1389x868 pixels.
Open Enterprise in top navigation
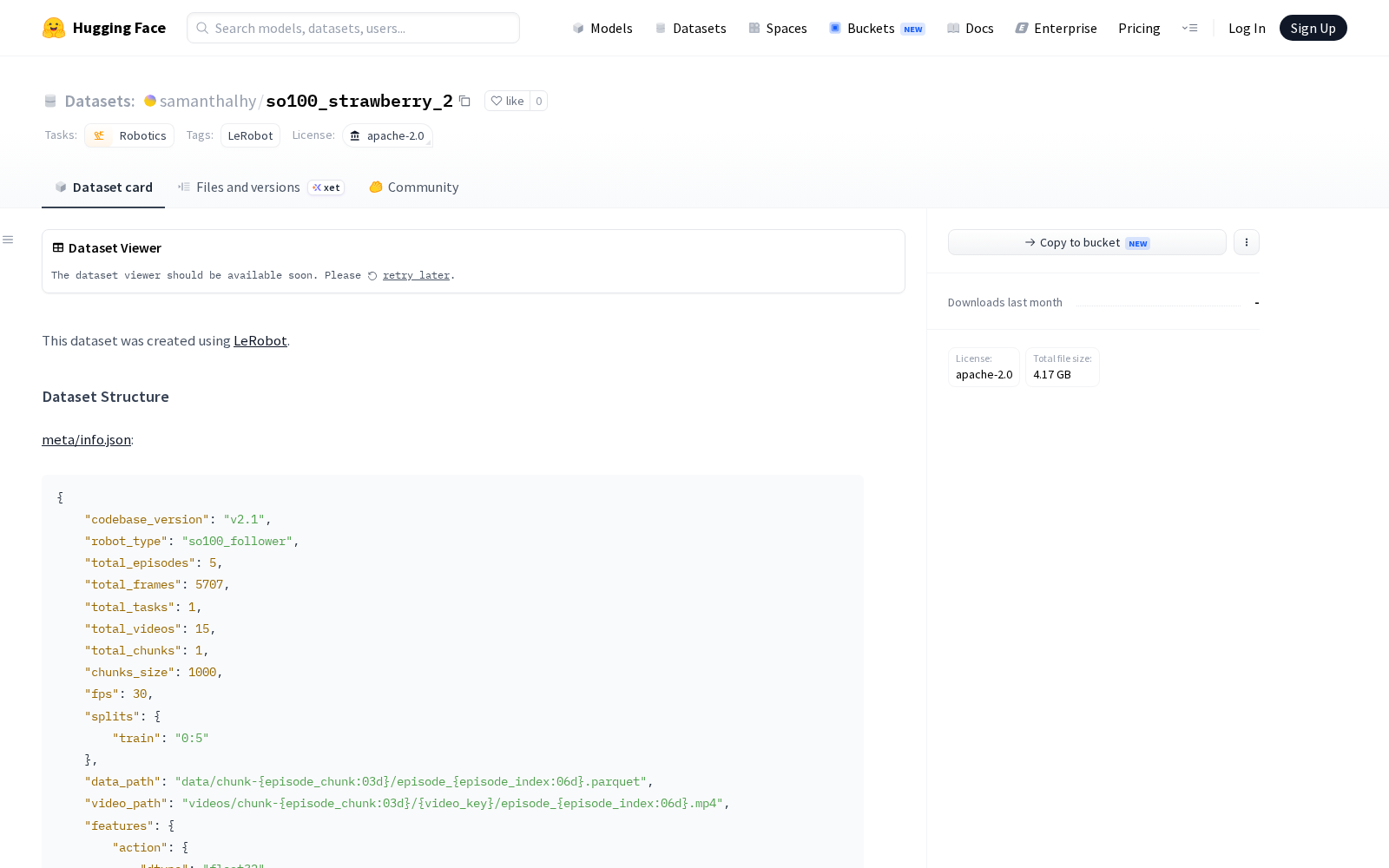point(1057,28)
